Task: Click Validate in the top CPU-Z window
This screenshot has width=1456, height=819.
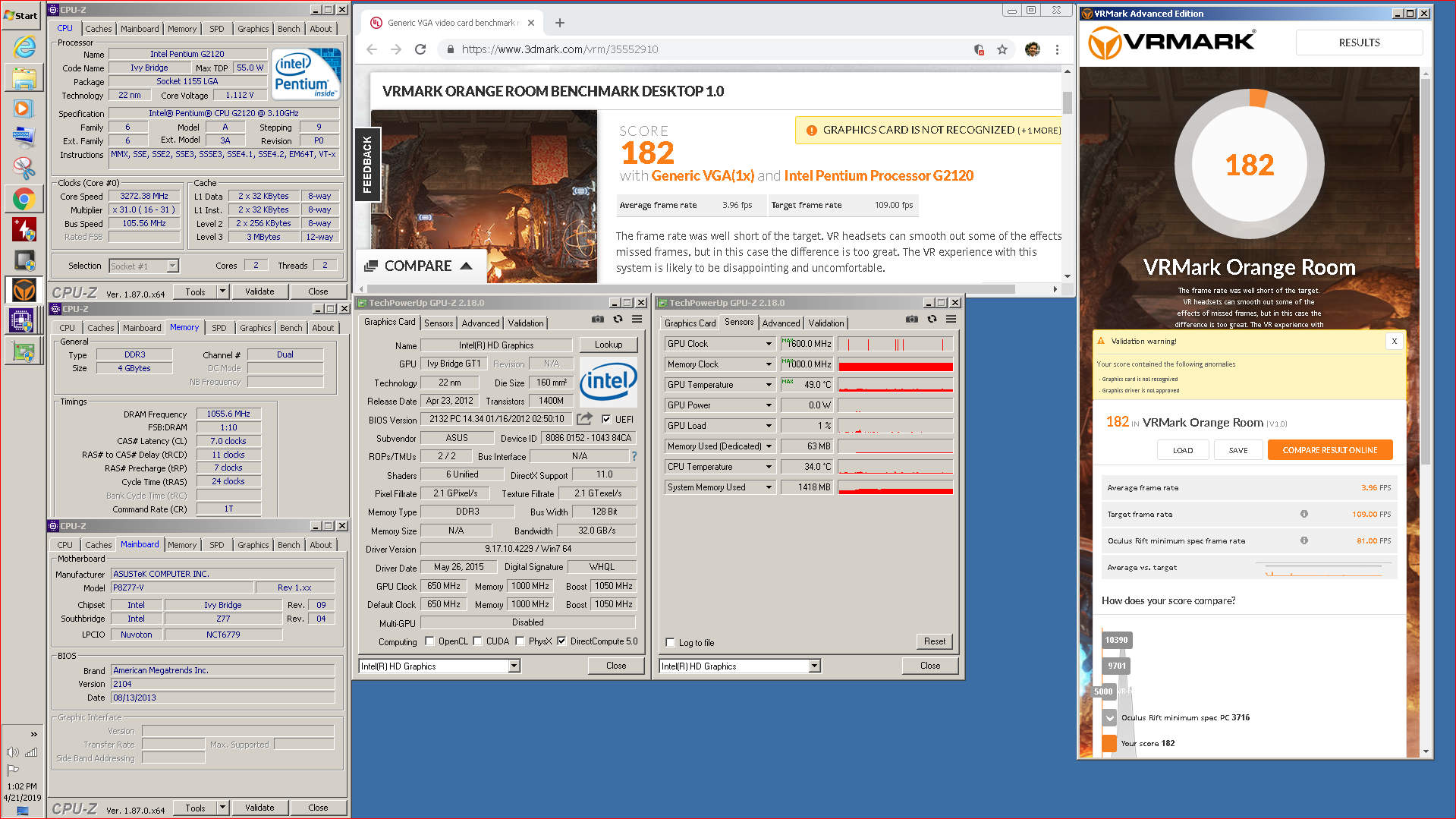Action: [x=259, y=291]
